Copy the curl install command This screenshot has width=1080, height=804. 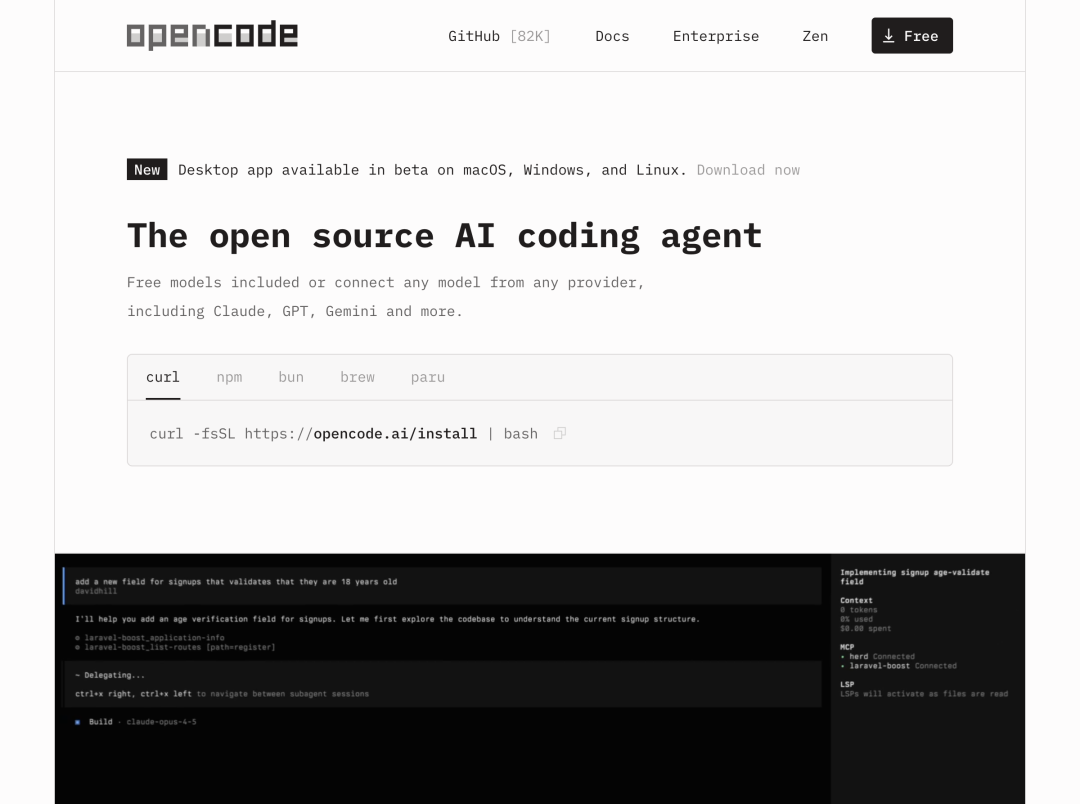click(x=560, y=433)
